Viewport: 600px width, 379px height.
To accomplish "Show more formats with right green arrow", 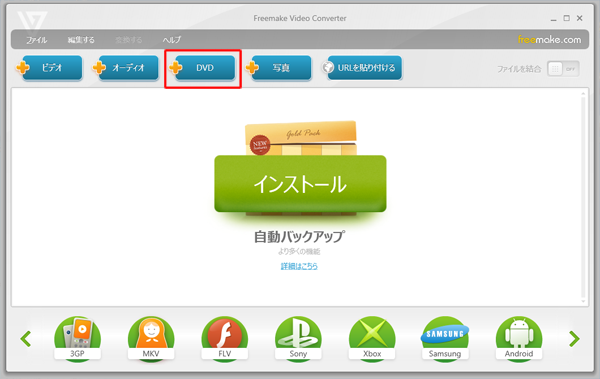I will pyautogui.click(x=574, y=339).
